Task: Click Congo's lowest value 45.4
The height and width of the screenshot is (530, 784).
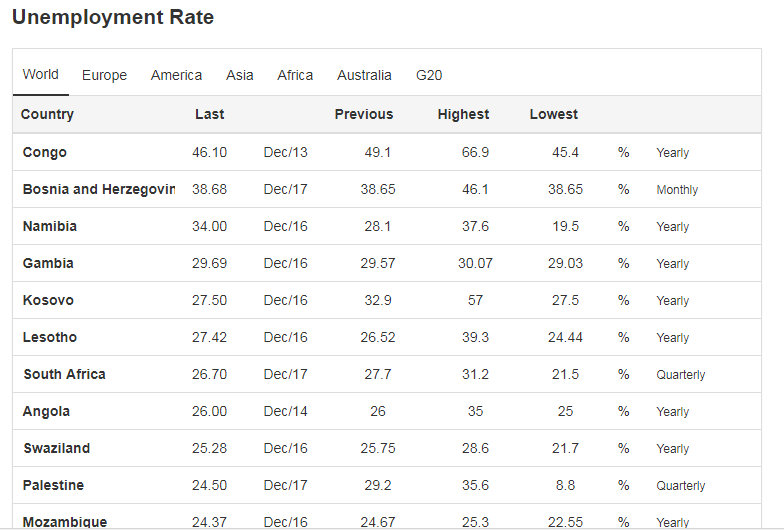Action: pyautogui.click(x=565, y=152)
